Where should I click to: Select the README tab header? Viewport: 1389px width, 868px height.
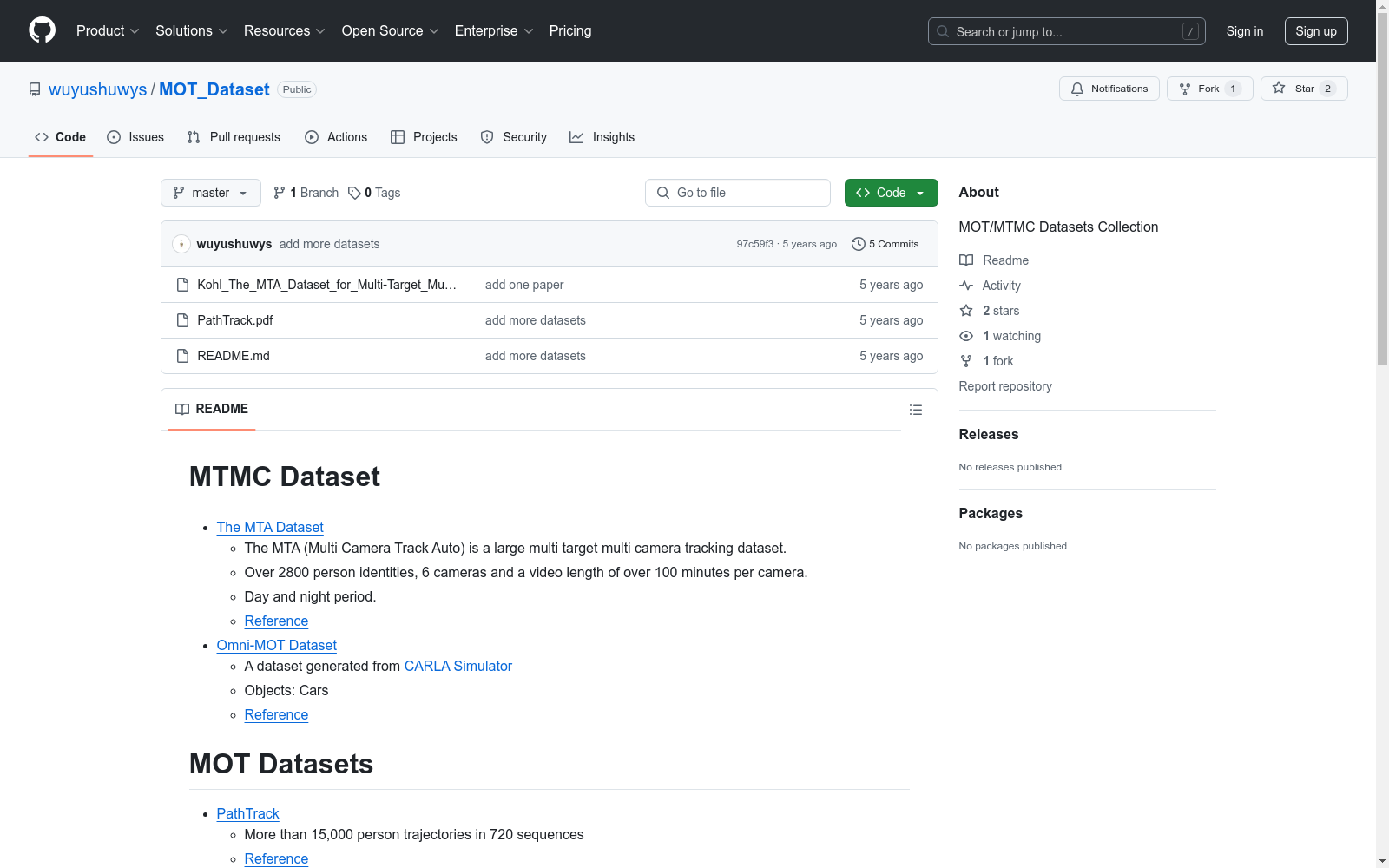(x=212, y=409)
